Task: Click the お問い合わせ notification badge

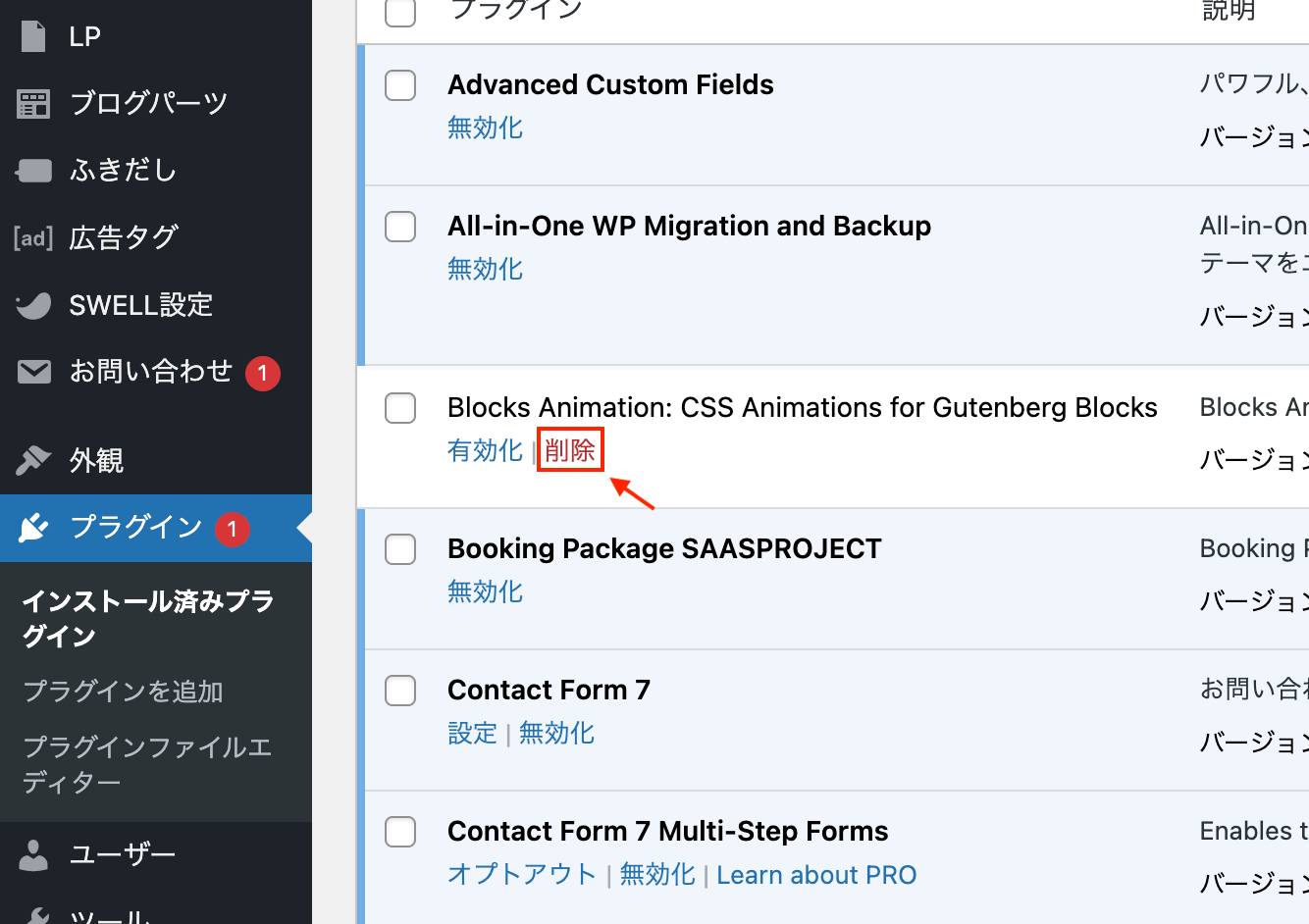Action: click(x=263, y=373)
